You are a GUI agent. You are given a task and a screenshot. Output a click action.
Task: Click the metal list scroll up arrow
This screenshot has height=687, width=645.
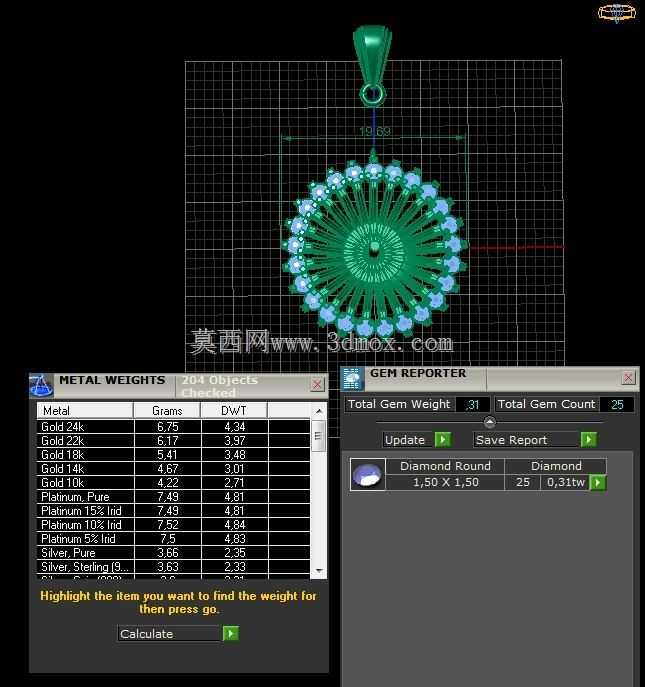(x=319, y=411)
